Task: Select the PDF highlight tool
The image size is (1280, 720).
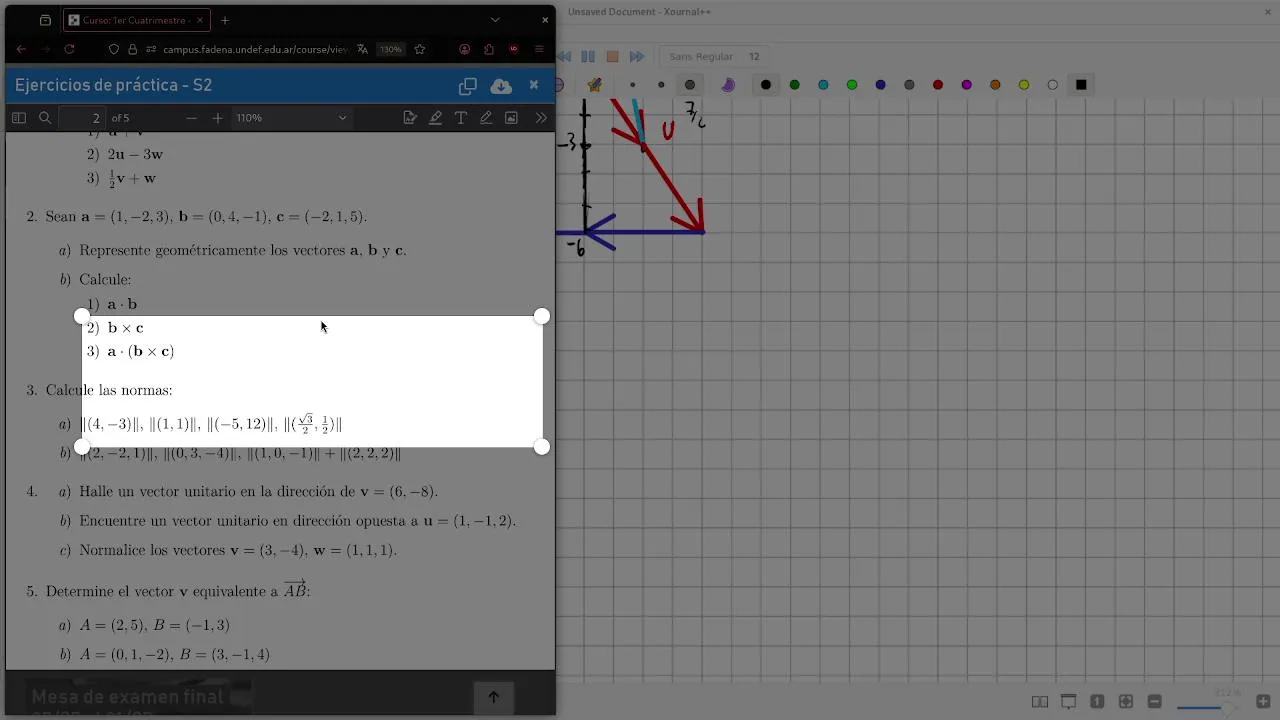Action: click(436, 118)
